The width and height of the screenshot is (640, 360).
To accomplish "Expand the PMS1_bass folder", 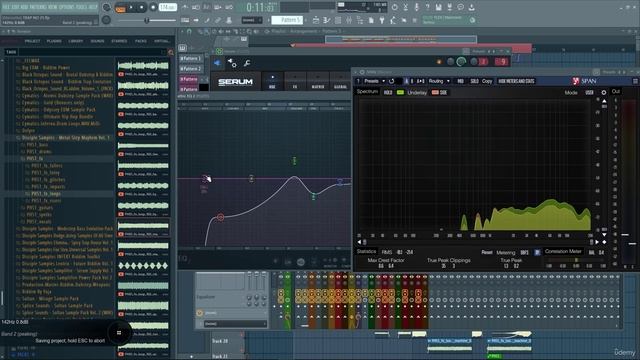I will pyautogui.click(x=37, y=144).
